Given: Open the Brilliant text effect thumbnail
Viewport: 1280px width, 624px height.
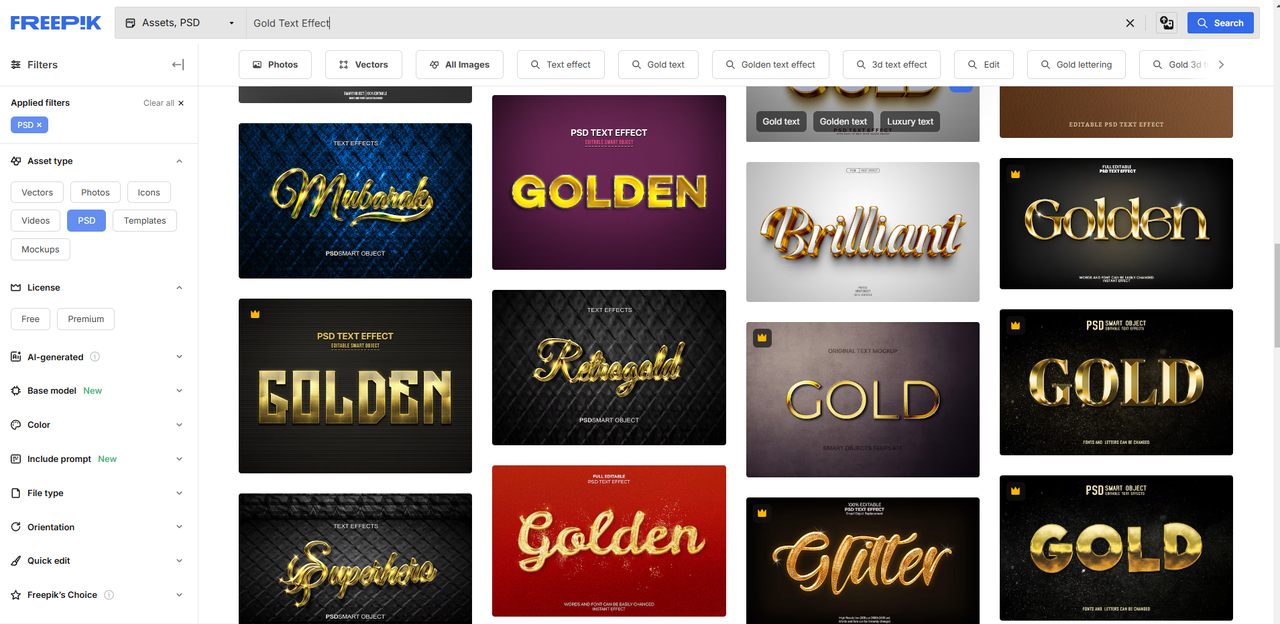Looking at the screenshot, I should click(863, 232).
